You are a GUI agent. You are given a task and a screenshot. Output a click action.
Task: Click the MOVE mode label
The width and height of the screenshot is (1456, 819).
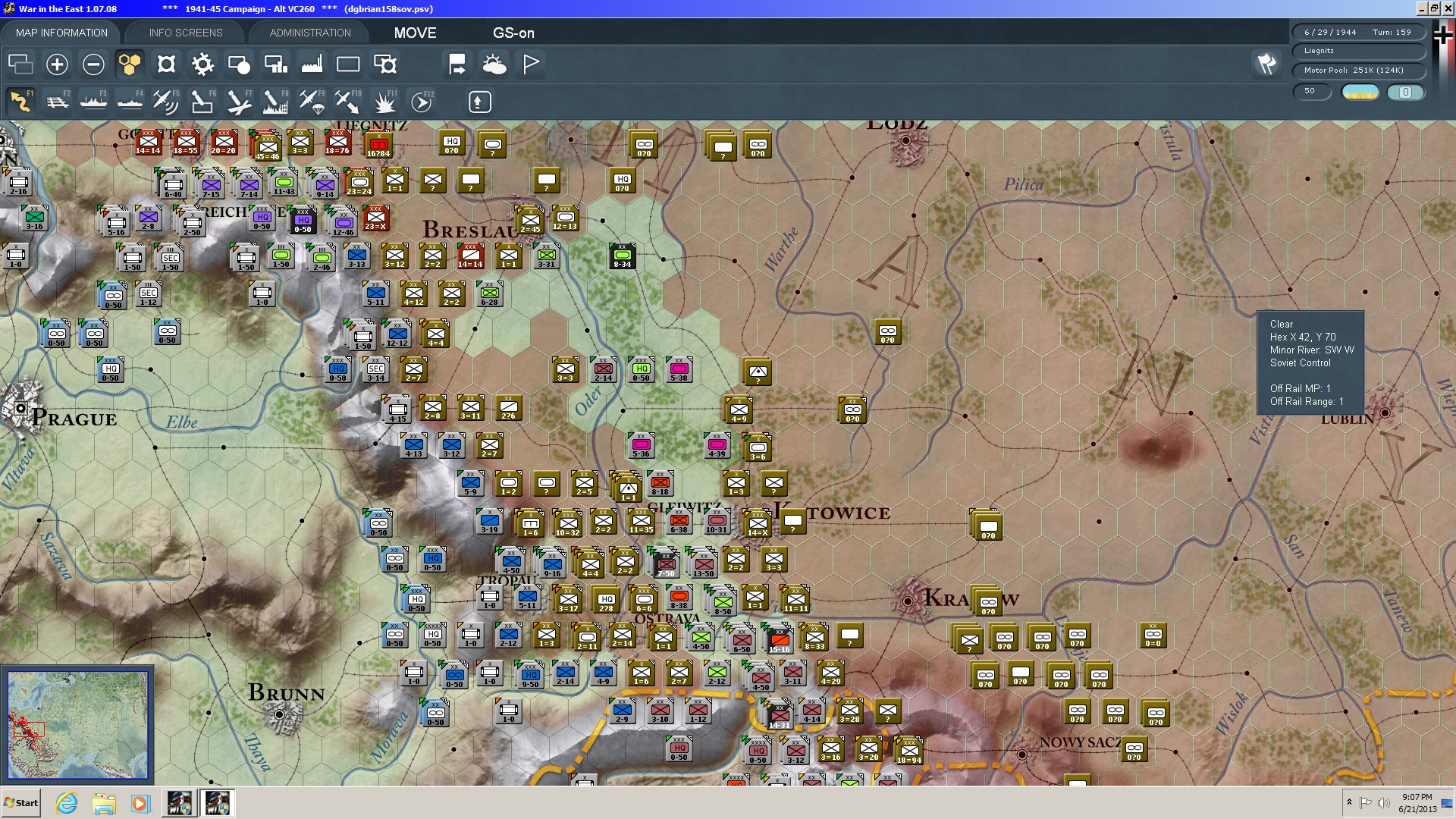pos(415,33)
